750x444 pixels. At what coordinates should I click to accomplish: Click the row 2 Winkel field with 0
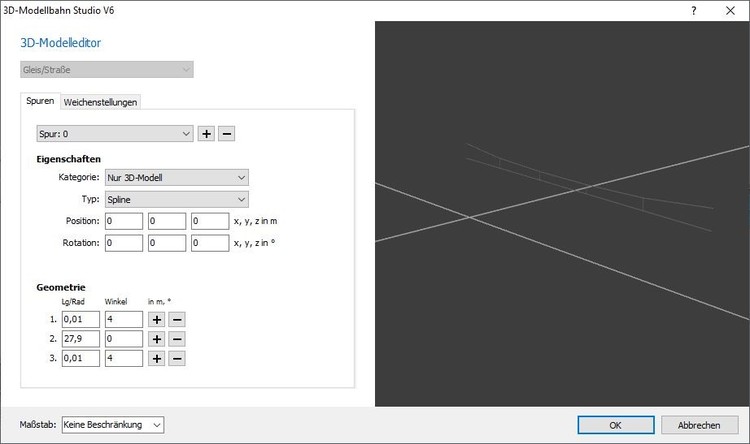pos(124,339)
